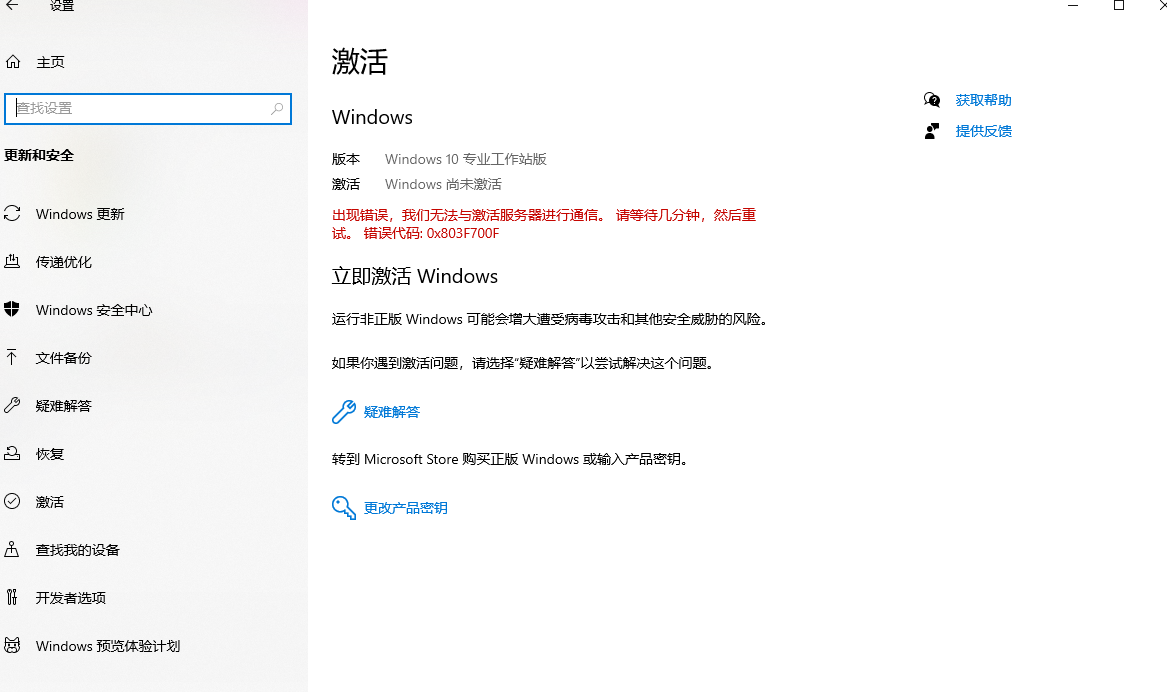Click the Windows 安全中心 shield icon
Screen dimensions: 1167x692
coord(12,309)
